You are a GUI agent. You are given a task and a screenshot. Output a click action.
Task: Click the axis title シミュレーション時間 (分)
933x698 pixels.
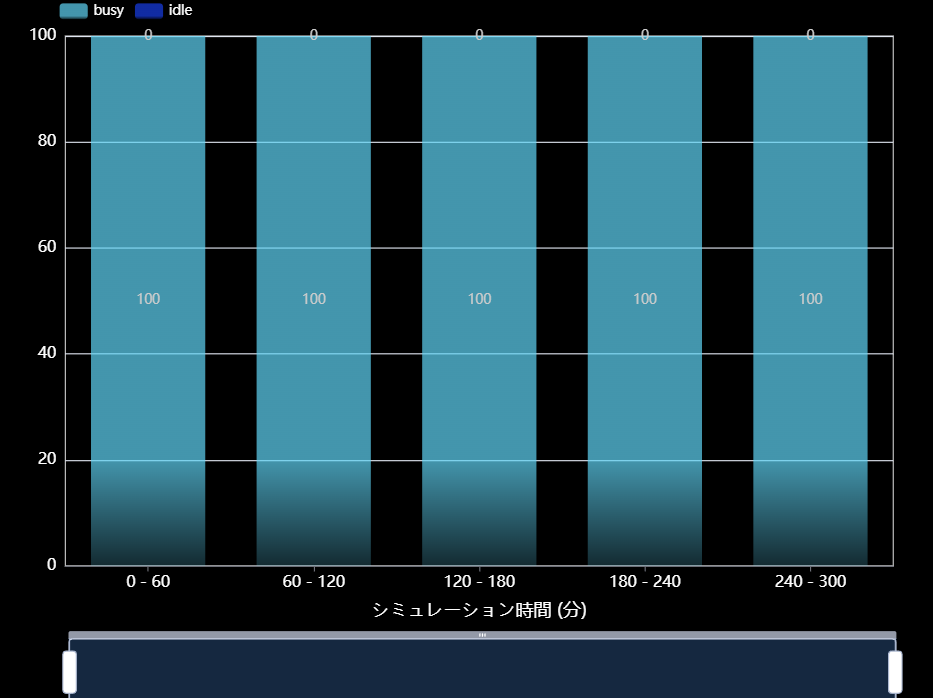tap(479, 610)
